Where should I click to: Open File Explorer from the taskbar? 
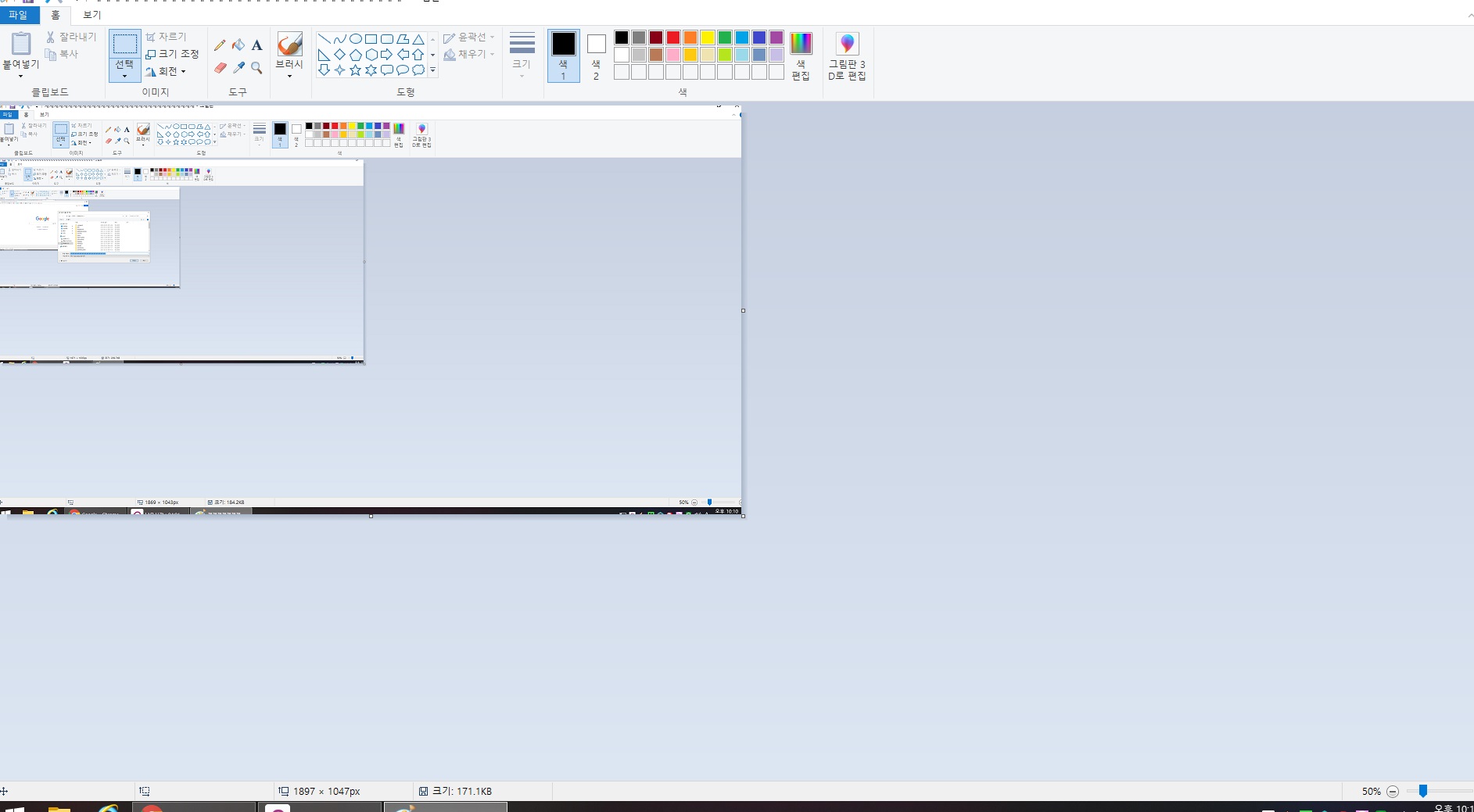coord(59,807)
